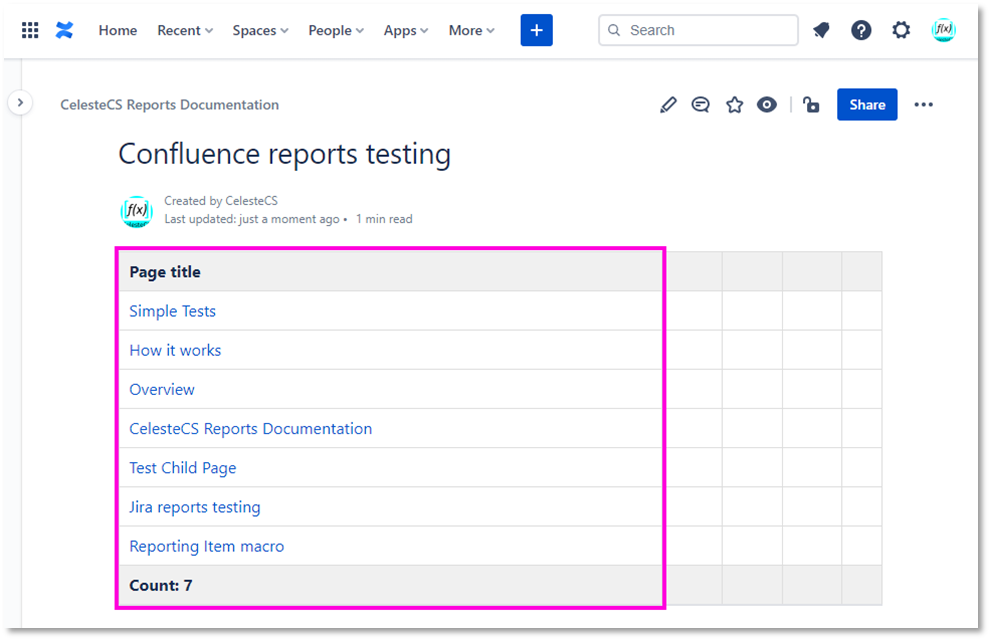Screen dimensions: 991x641
Task: Click the Count: 7 footer cell
Action: (x=390, y=585)
